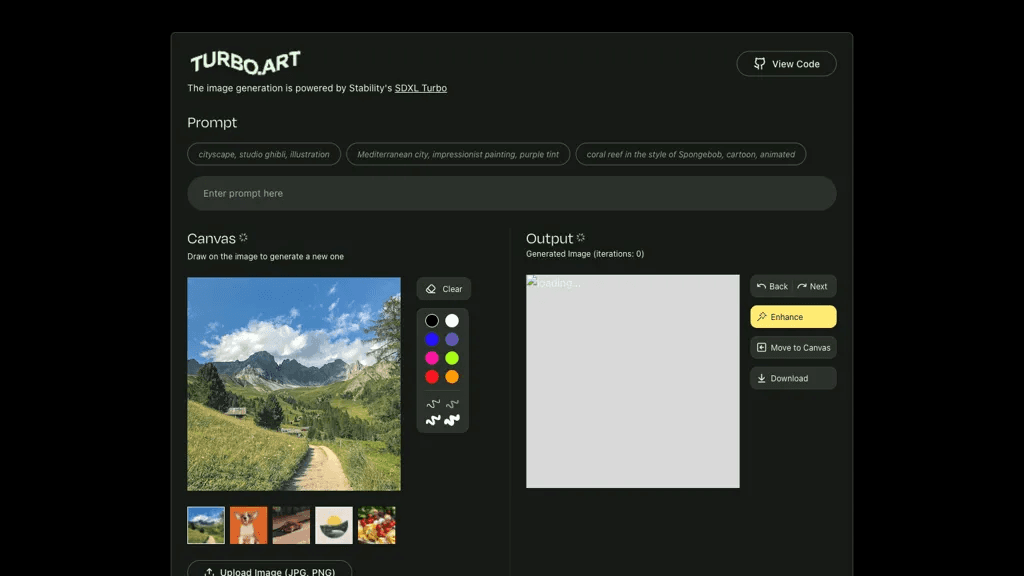Set the thickest brush stroke size
1024x576 pixels.
pos(452,421)
